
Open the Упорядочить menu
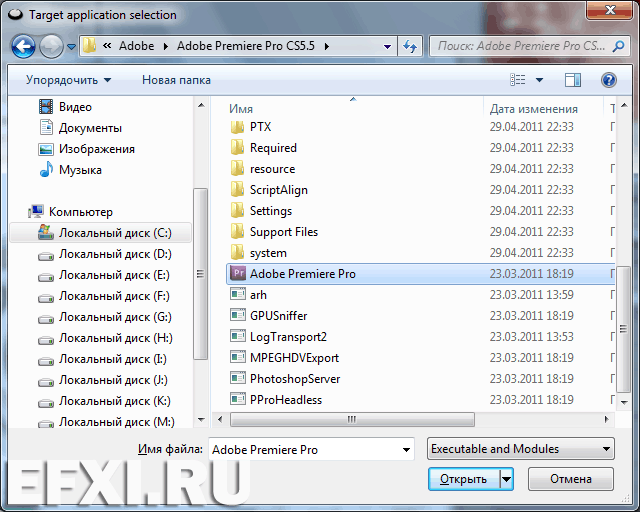(x=68, y=80)
